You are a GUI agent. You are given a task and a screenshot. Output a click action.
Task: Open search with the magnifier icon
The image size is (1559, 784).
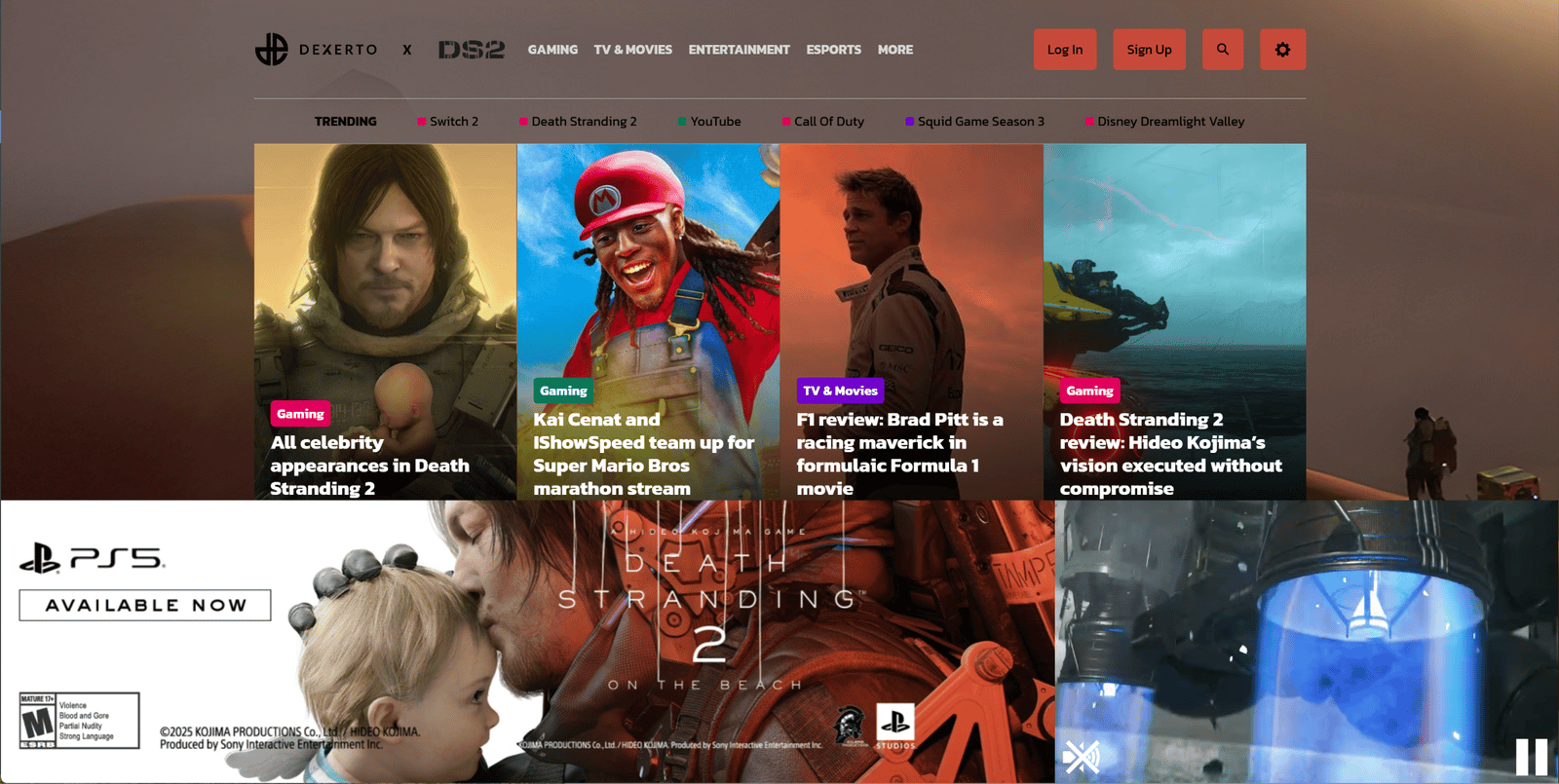point(1223,50)
